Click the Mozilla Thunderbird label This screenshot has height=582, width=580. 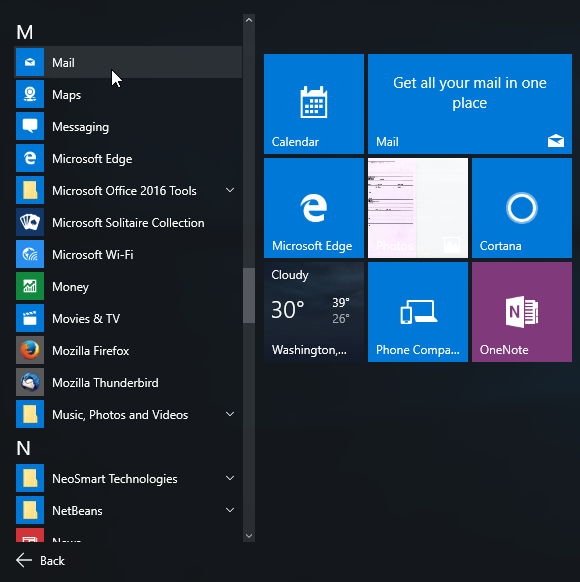pyautogui.click(x=105, y=383)
